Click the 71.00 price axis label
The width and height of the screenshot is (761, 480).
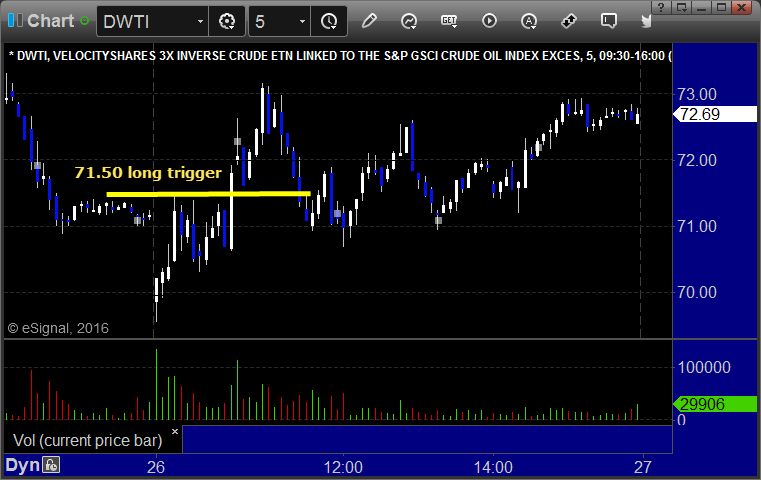coord(697,226)
